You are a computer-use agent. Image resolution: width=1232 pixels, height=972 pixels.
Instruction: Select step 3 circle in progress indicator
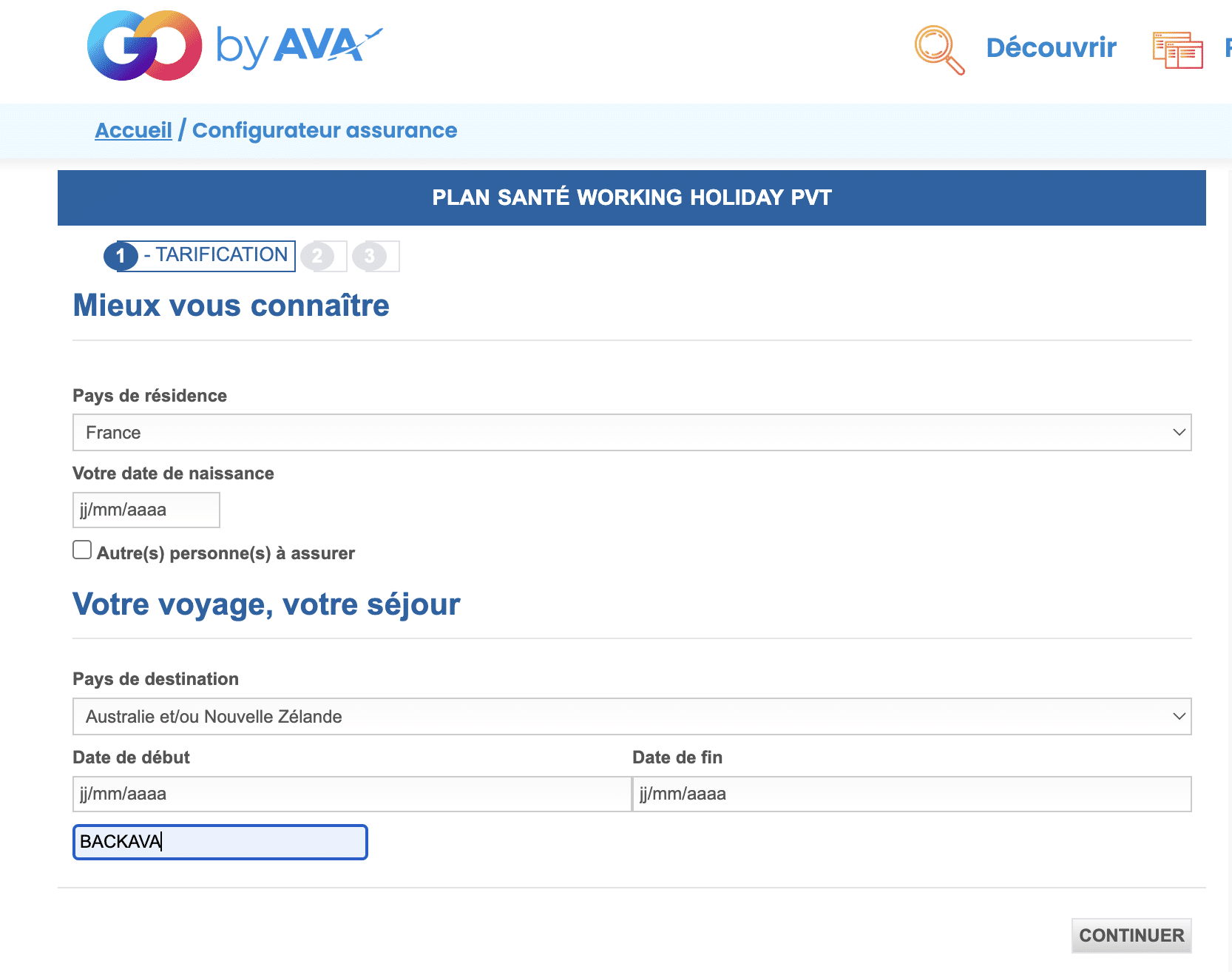pyautogui.click(x=369, y=257)
